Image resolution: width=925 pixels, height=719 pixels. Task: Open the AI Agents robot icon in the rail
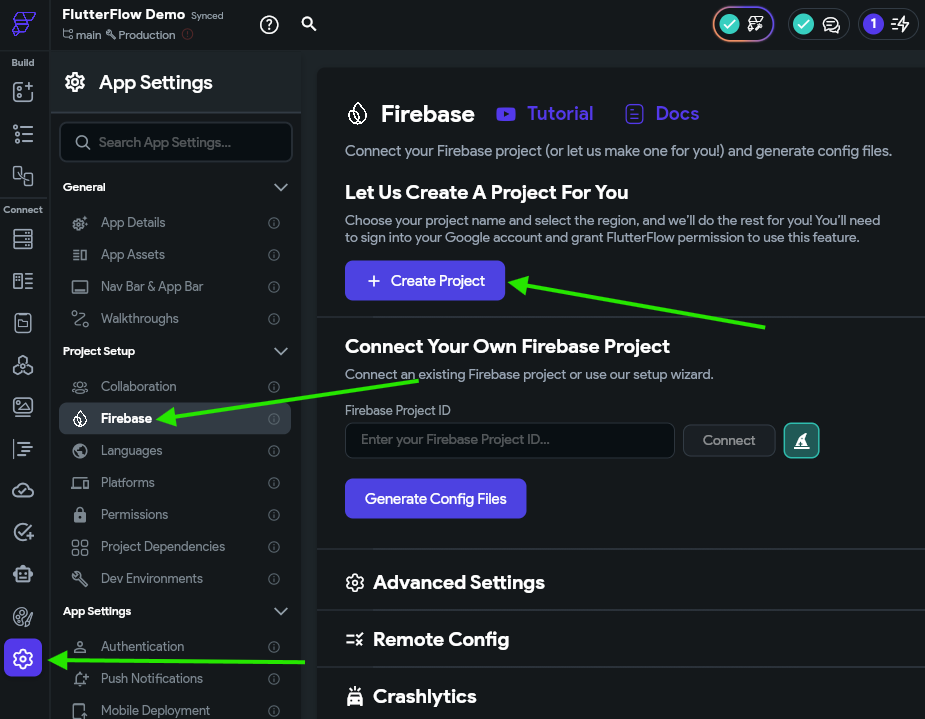(x=23, y=574)
